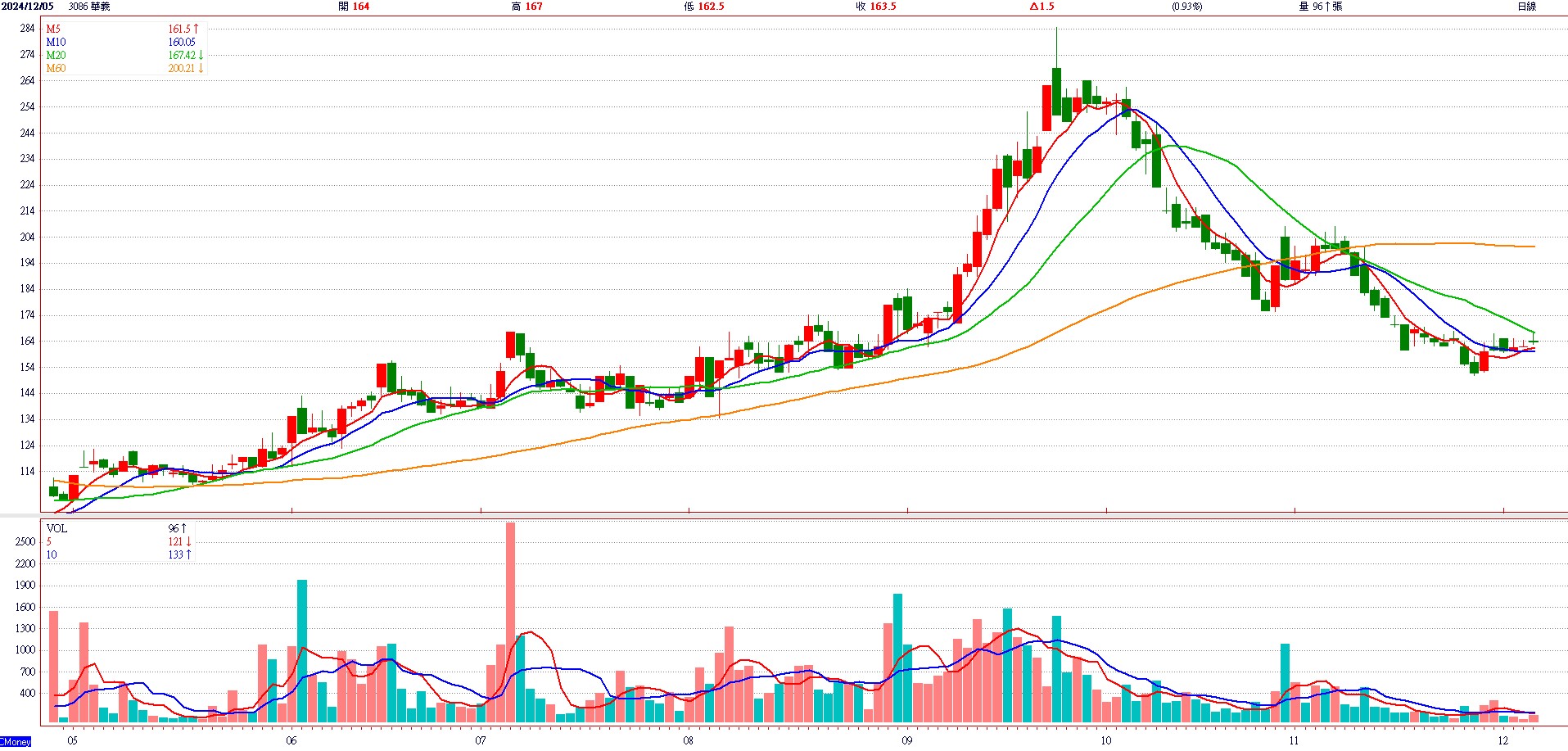
Task: Click the 284 price label on y-axis
Action: coord(27,28)
